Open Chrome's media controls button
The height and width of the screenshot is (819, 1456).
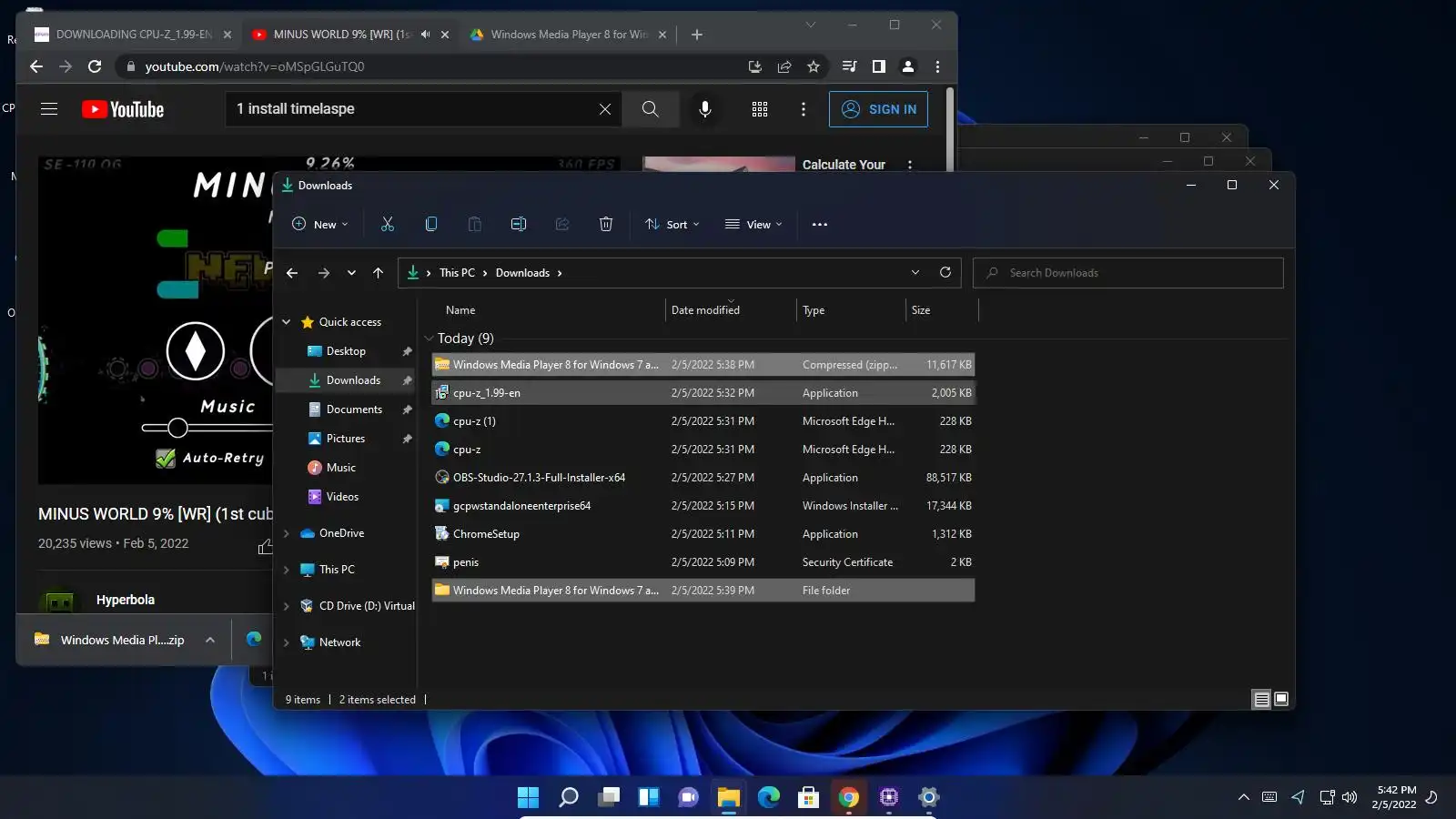point(850,66)
